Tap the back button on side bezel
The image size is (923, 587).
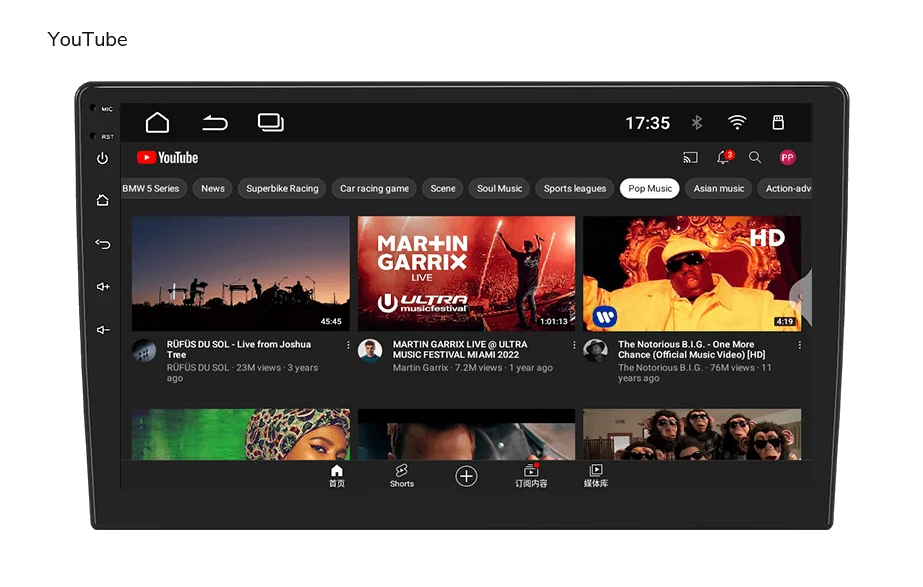tap(102, 244)
